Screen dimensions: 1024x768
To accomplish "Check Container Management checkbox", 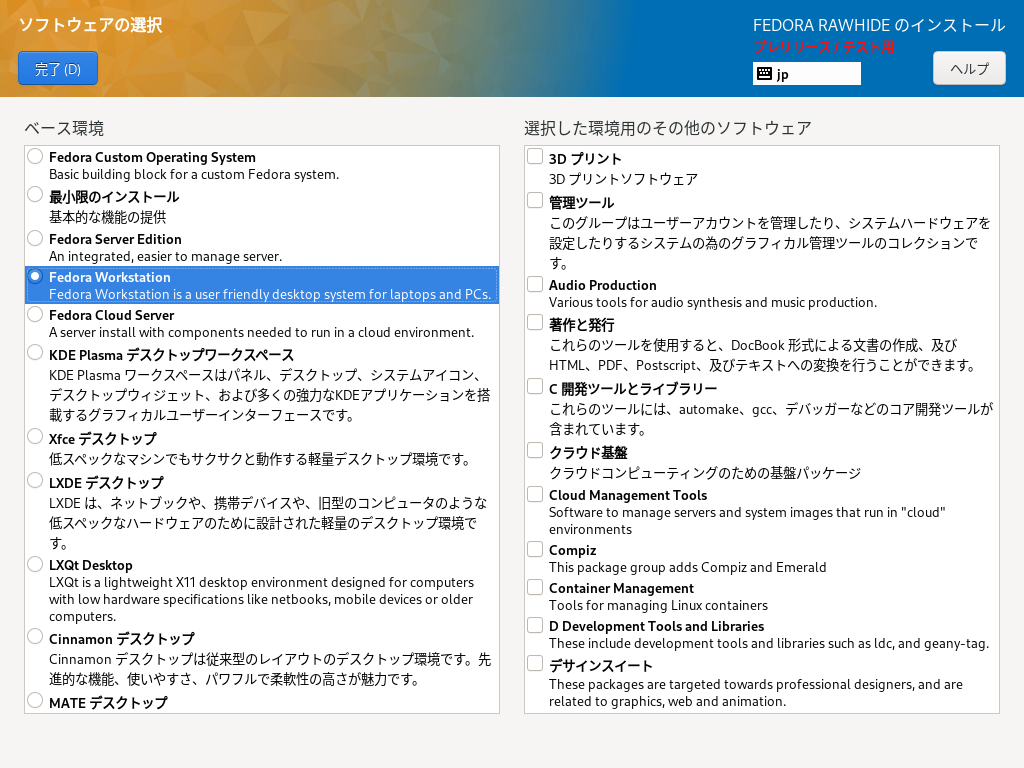I will coord(535,587).
